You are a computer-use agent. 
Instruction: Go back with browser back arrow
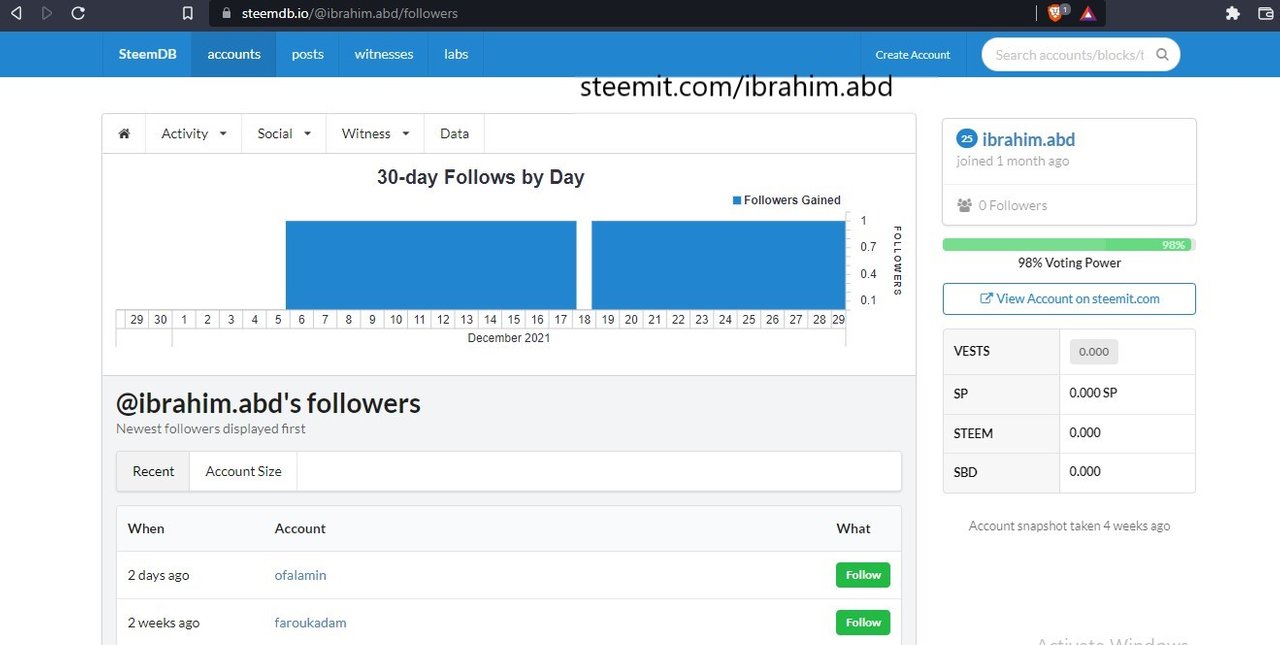[x=16, y=13]
